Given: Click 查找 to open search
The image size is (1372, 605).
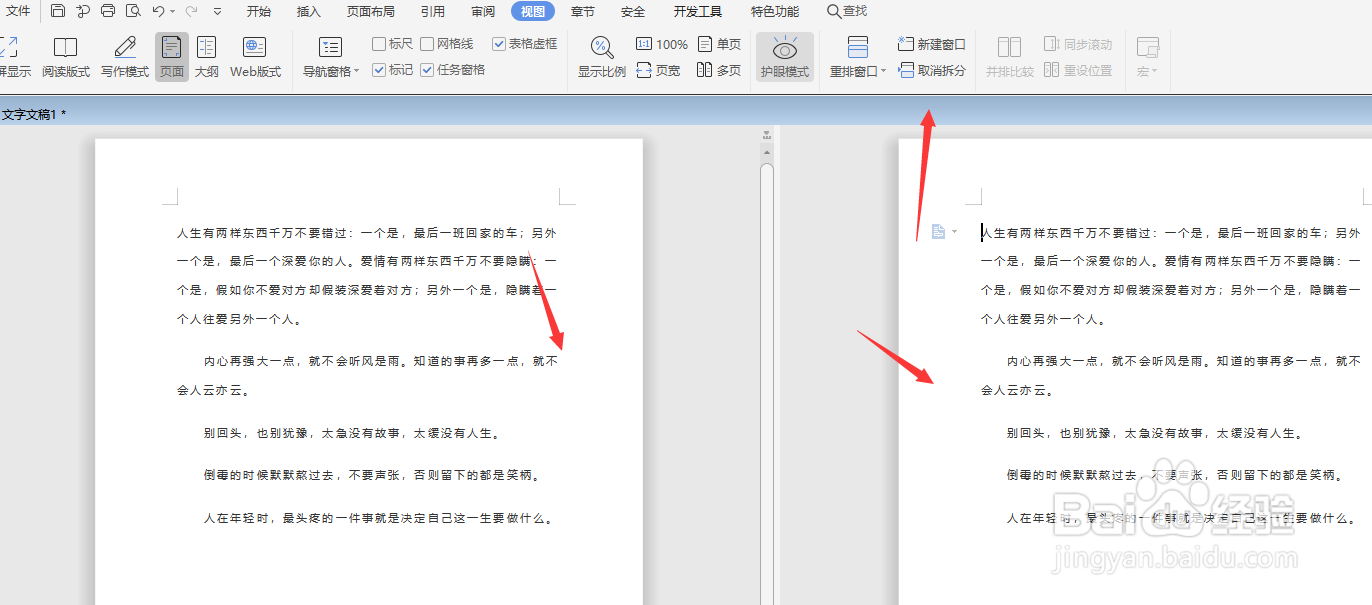Looking at the screenshot, I should click(x=846, y=11).
